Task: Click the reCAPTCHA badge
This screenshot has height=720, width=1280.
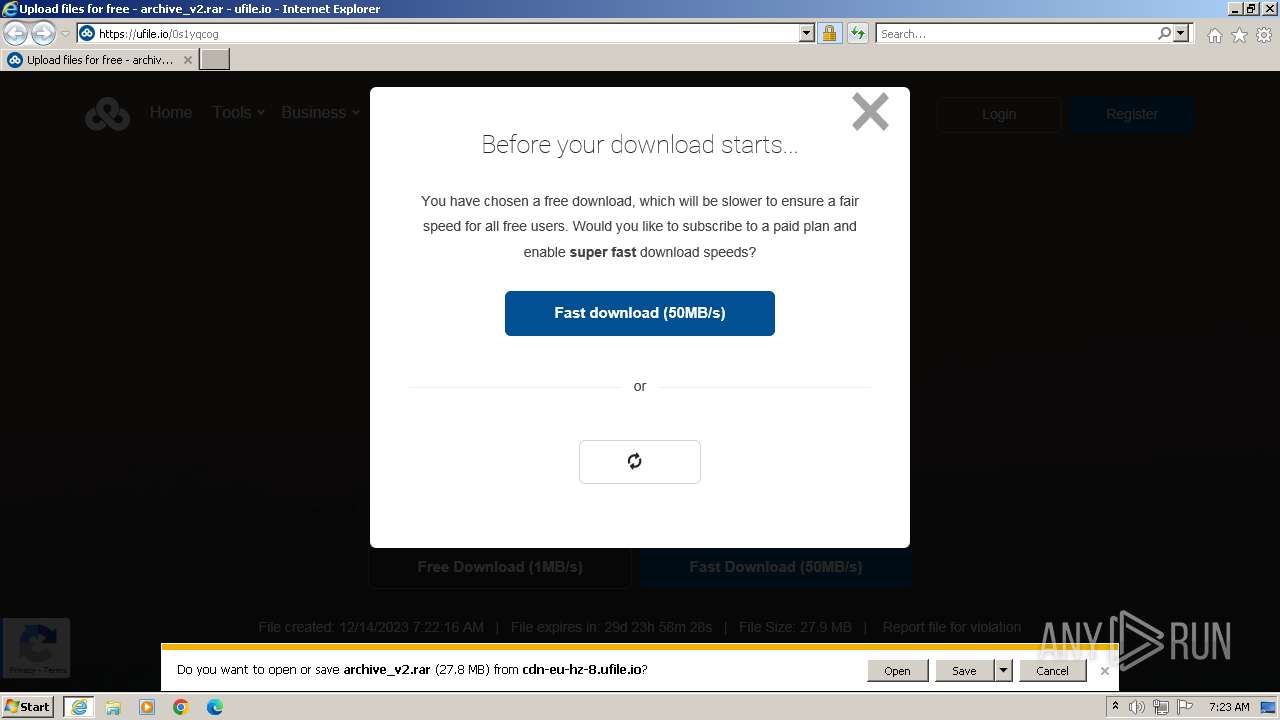Action: tap(36, 647)
